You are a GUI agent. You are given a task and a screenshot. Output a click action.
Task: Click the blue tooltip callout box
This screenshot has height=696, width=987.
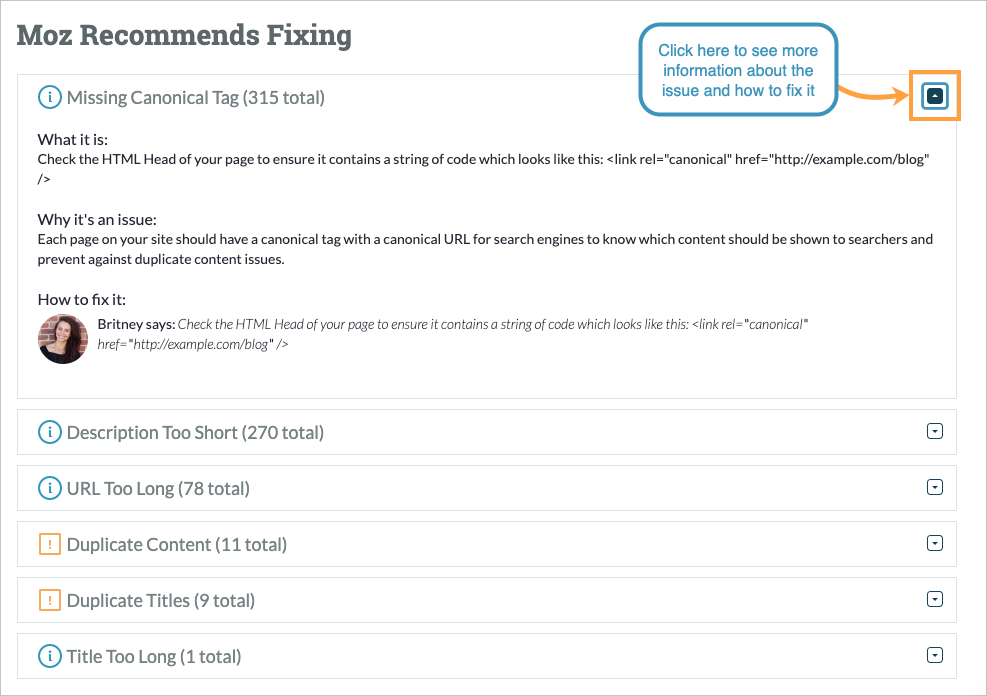(x=738, y=70)
